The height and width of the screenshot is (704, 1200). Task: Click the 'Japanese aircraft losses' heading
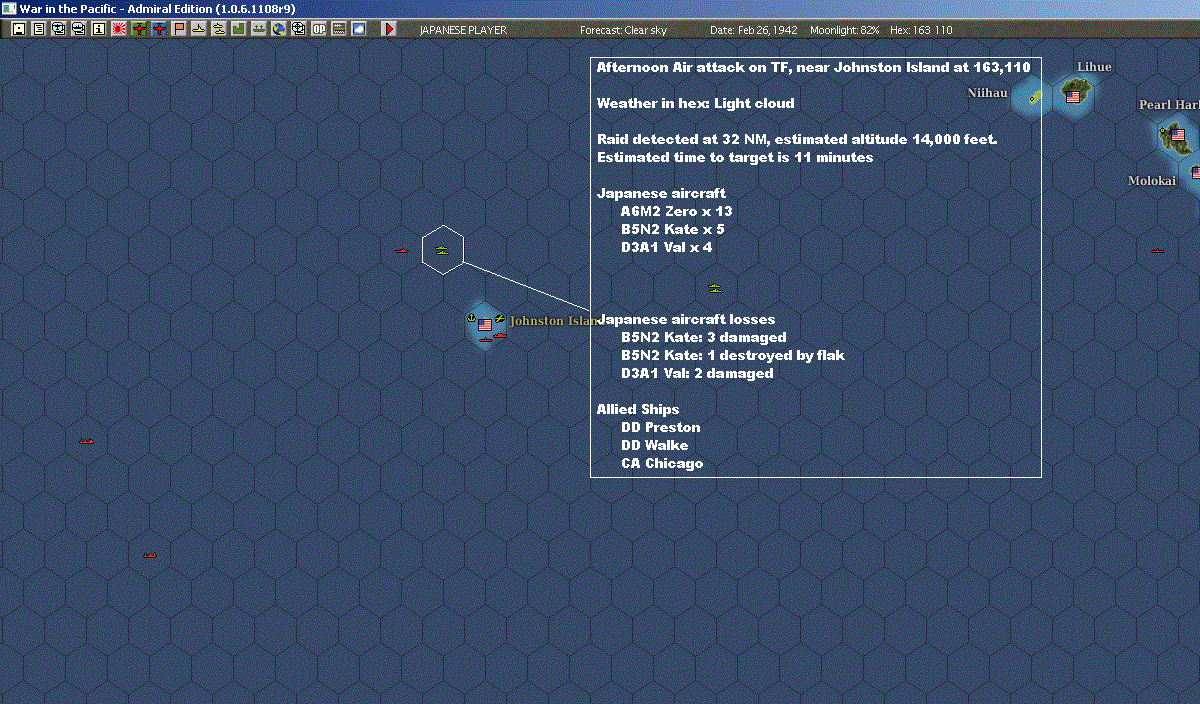[x=686, y=319]
